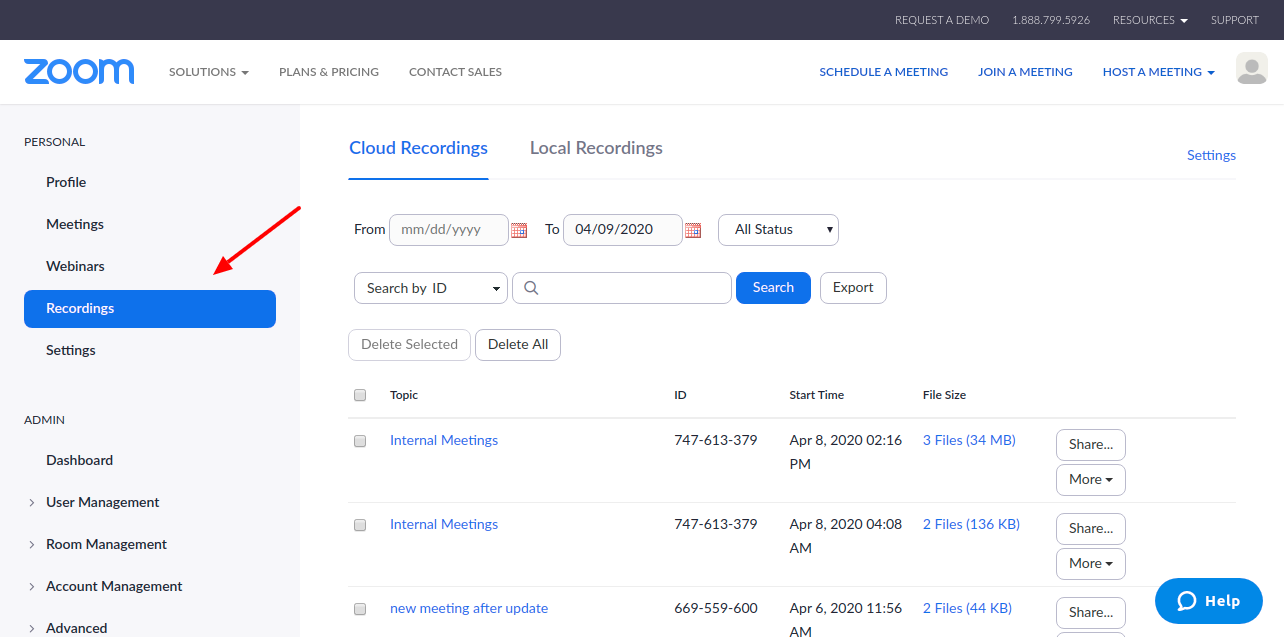Share the Apr 8 02:16 PM recording
The width and height of the screenshot is (1284, 637).
(x=1091, y=445)
